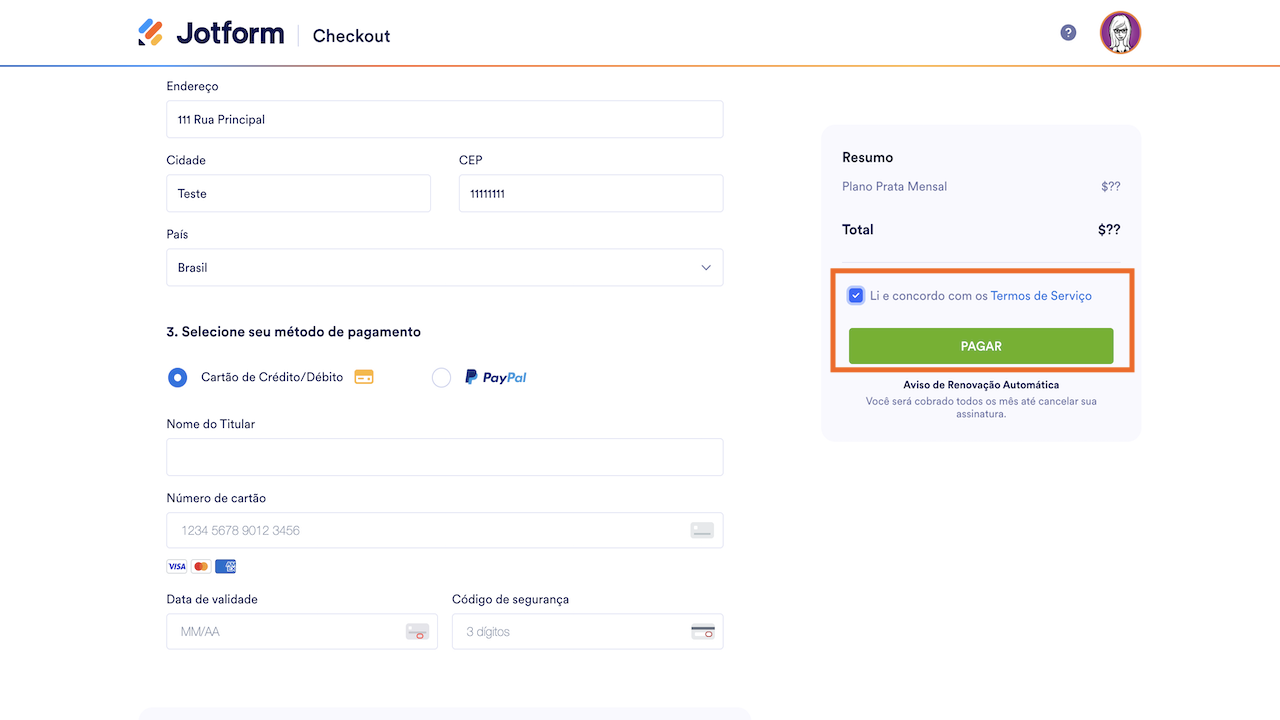Click the Endereço field with 111 Rua Principal
1280x720 pixels.
coord(444,119)
